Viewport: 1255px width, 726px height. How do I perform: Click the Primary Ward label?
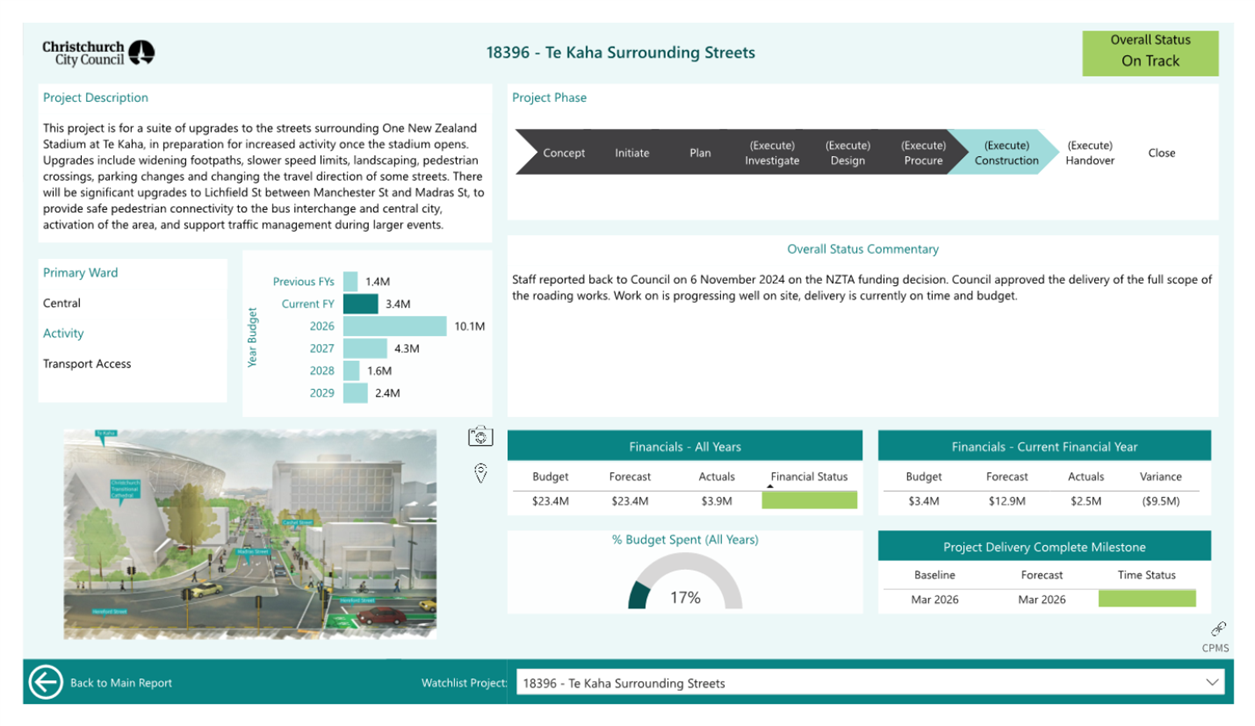coord(80,273)
